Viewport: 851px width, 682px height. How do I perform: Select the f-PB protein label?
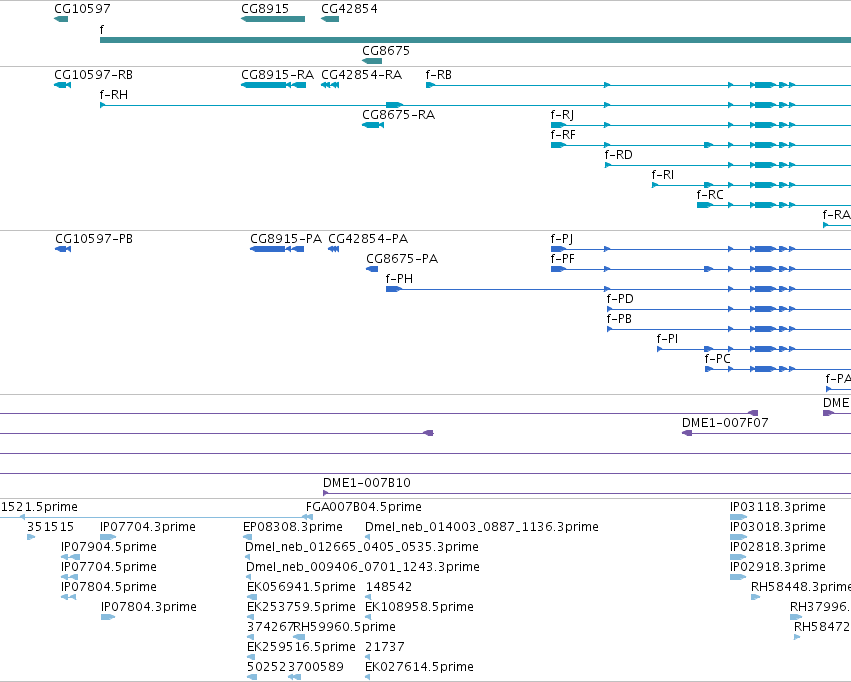tap(619, 320)
